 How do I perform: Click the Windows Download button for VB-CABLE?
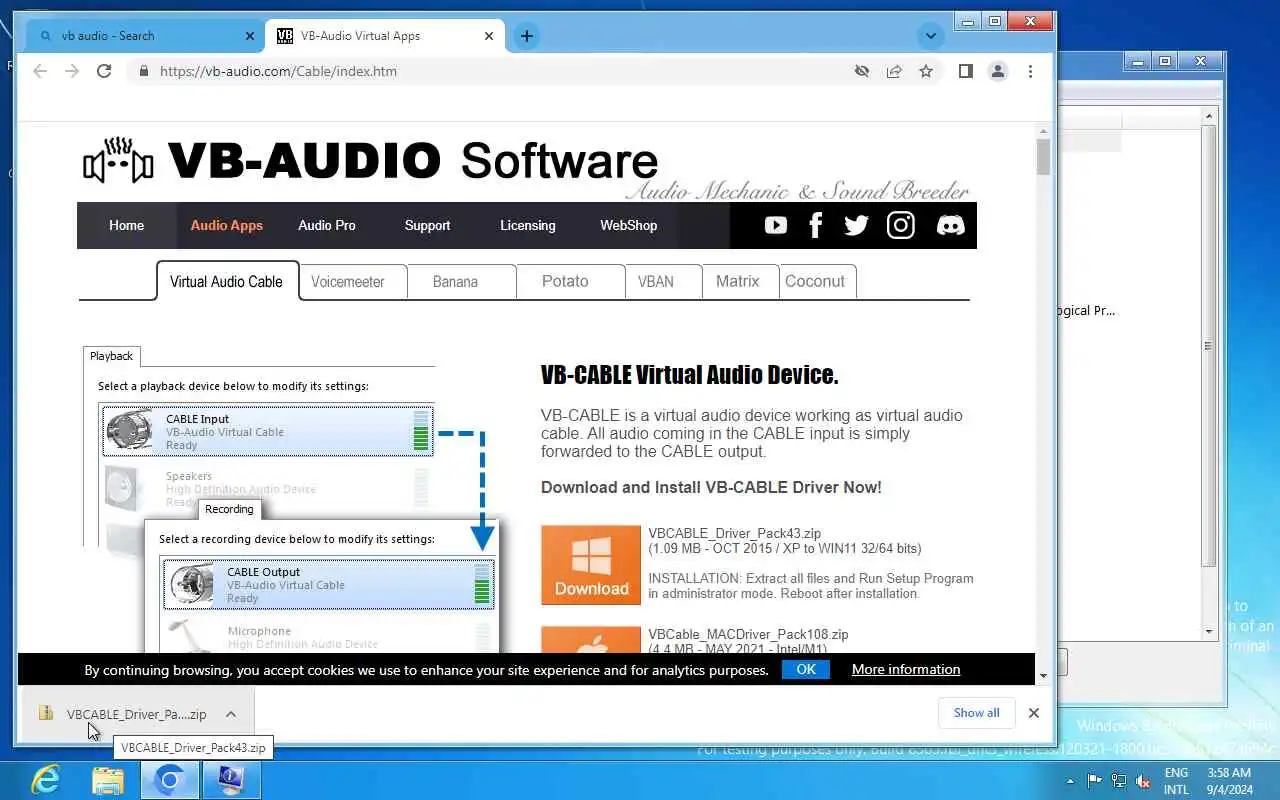(591, 565)
